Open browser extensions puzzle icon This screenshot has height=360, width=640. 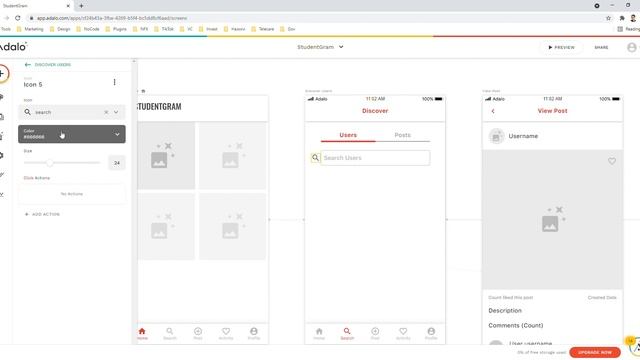[x=622, y=18]
